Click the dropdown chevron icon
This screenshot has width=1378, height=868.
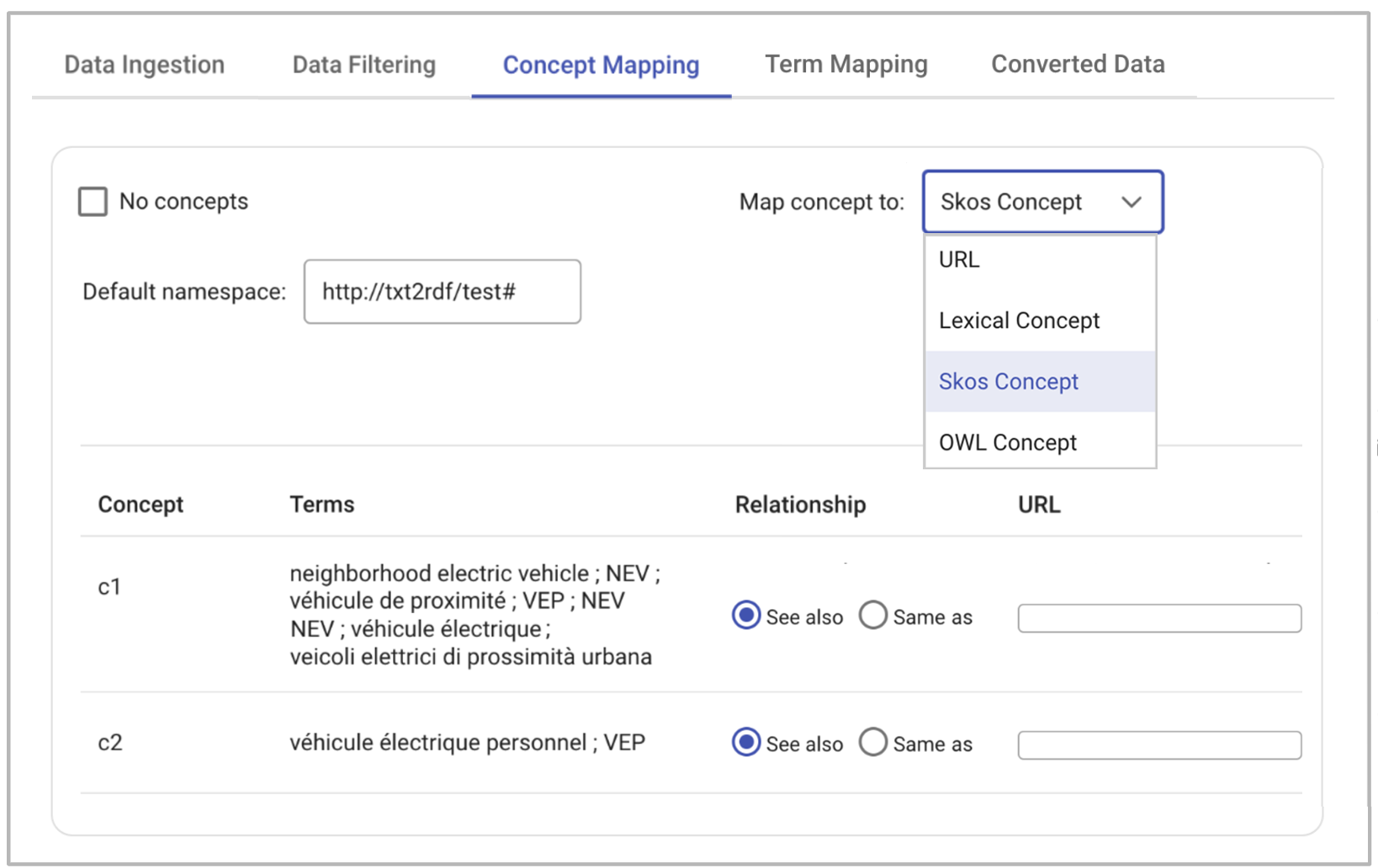click(x=1131, y=202)
